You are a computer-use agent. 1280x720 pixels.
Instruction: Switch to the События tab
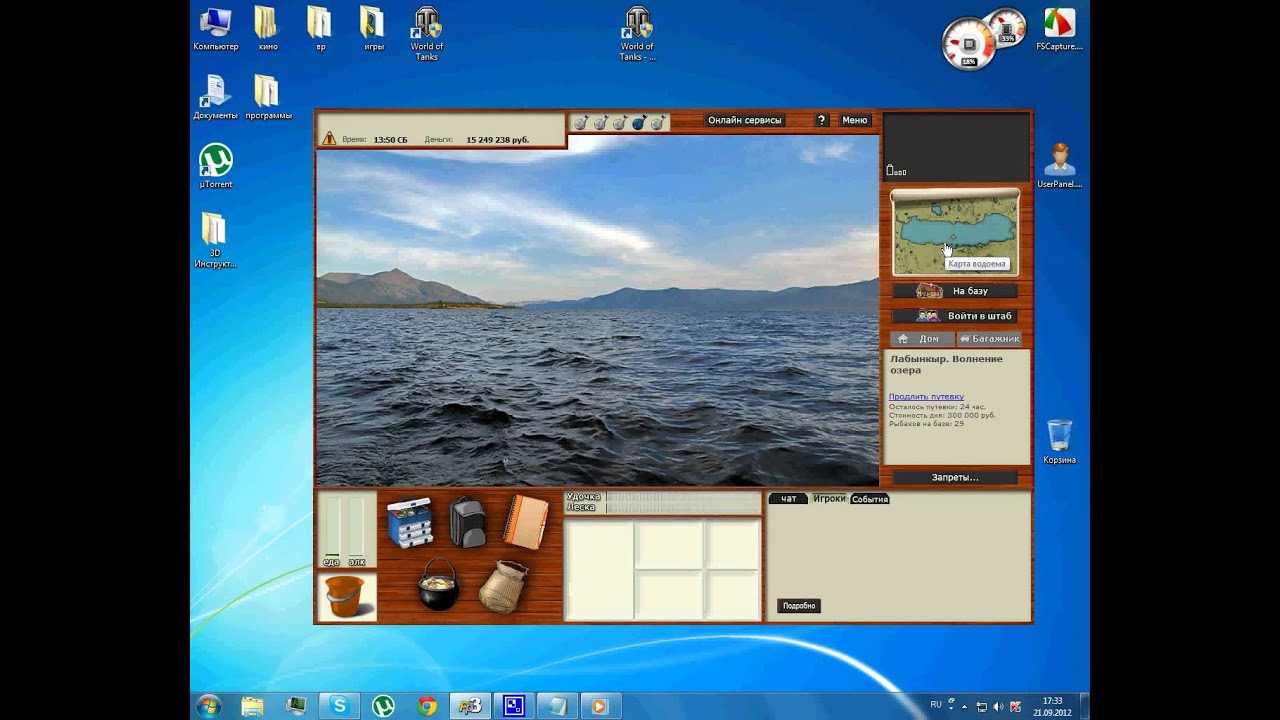pos(870,499)
